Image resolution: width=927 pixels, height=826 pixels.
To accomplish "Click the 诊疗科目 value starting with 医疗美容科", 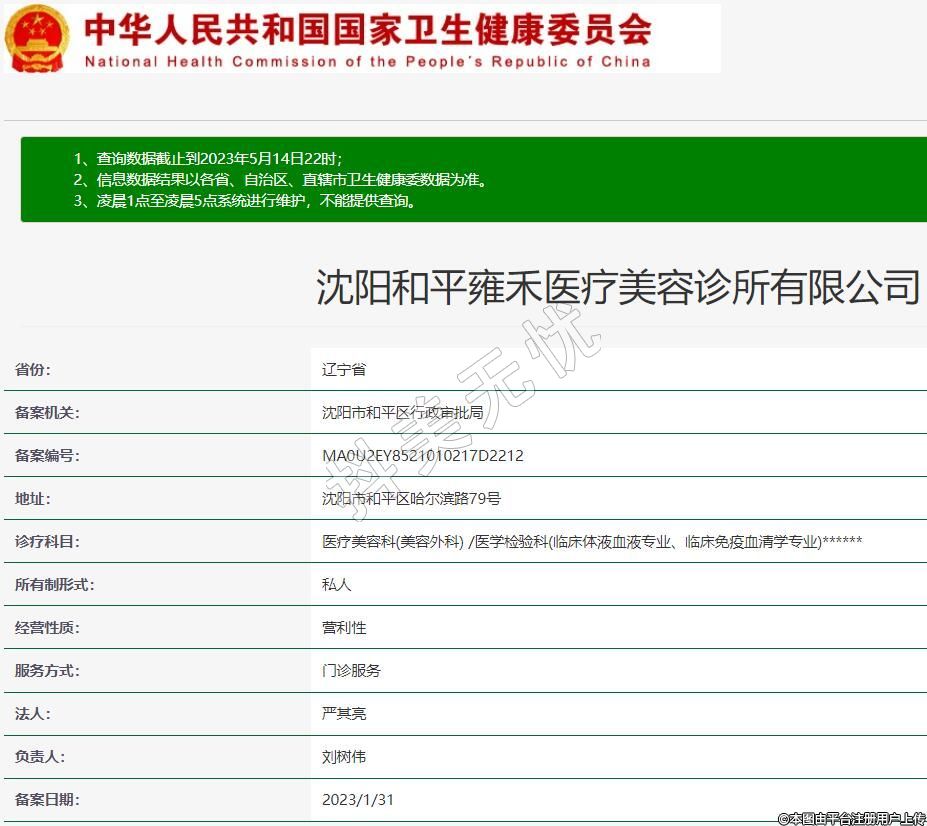I will (x=591, y=542).
